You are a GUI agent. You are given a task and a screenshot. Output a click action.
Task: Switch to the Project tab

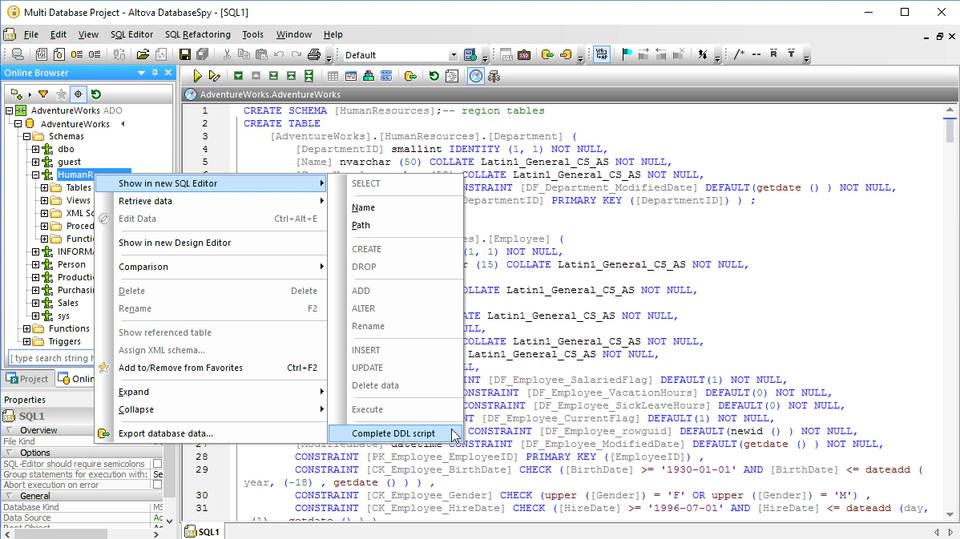point(27,379)
